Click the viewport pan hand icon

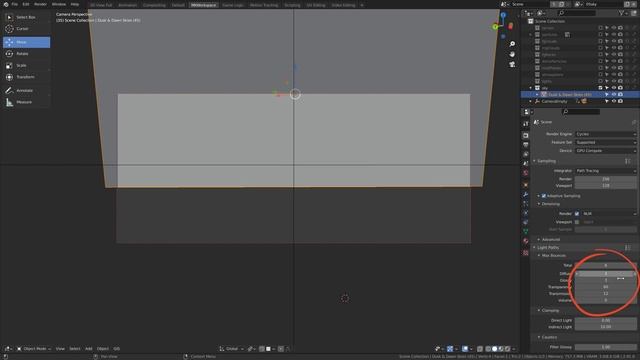(x=512, y=54)
